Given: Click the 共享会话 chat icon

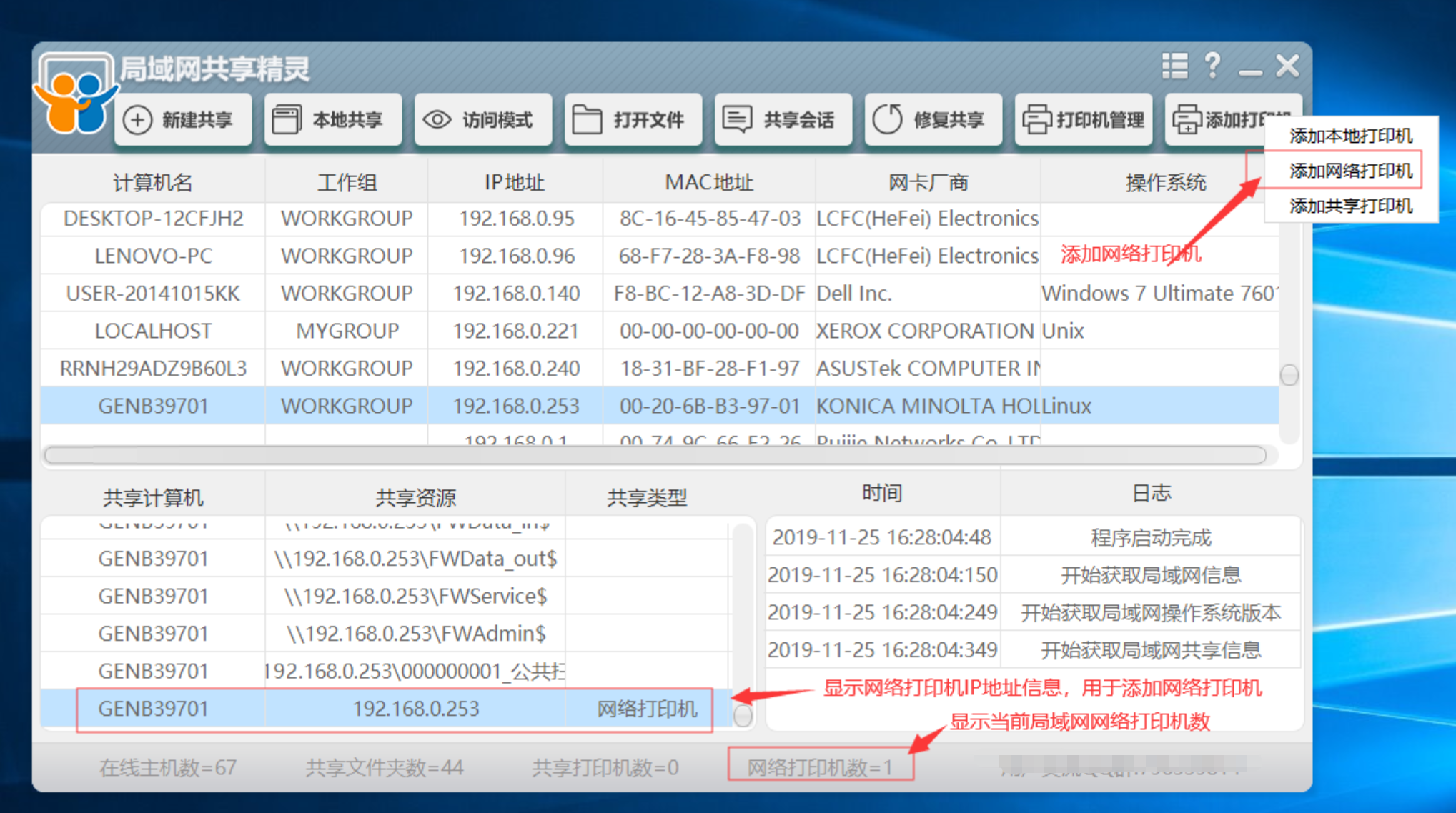Looking at the screenshot, I should click(737, 120).
